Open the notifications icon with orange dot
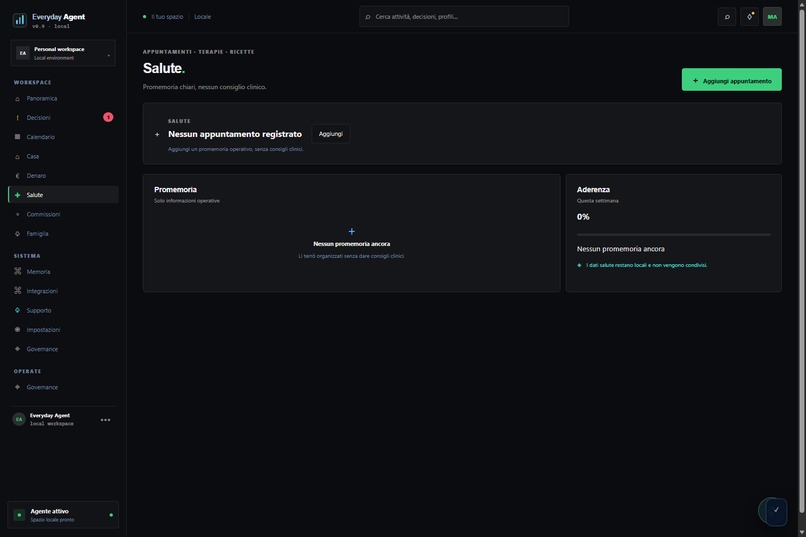 click(x=749, y=16)
